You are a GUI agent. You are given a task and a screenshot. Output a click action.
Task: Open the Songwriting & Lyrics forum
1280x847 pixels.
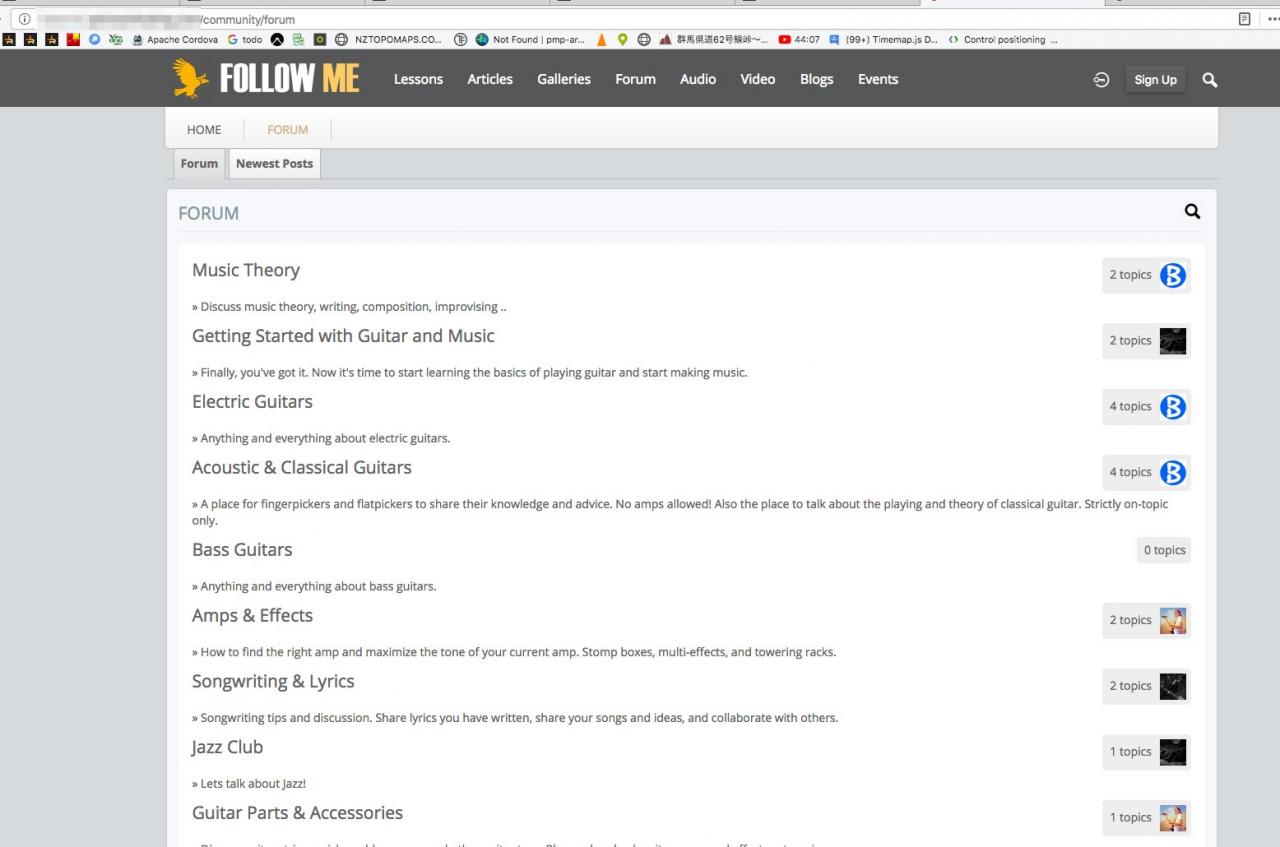[x=273, y=682]
